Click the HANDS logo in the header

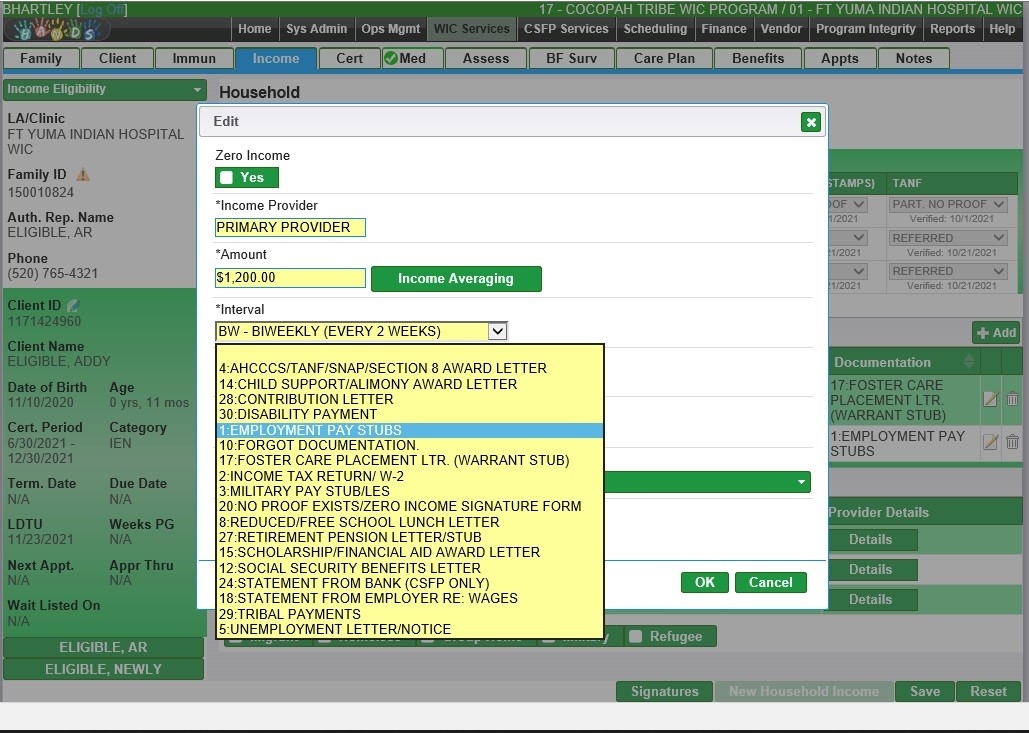tap(55, 30)
